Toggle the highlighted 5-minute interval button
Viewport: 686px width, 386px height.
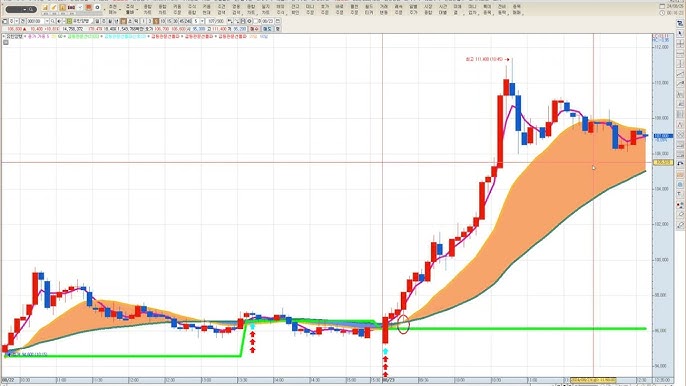[156, 21]
